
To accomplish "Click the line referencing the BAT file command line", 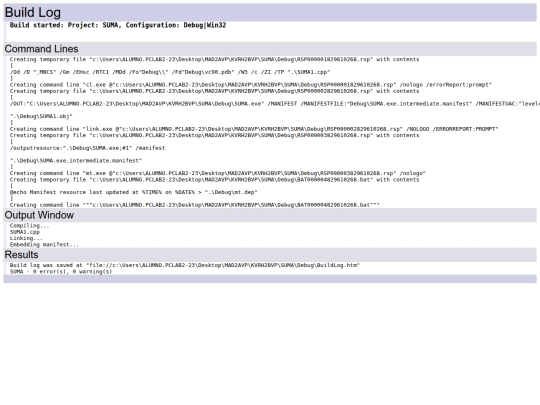I will tap(195, 205).
